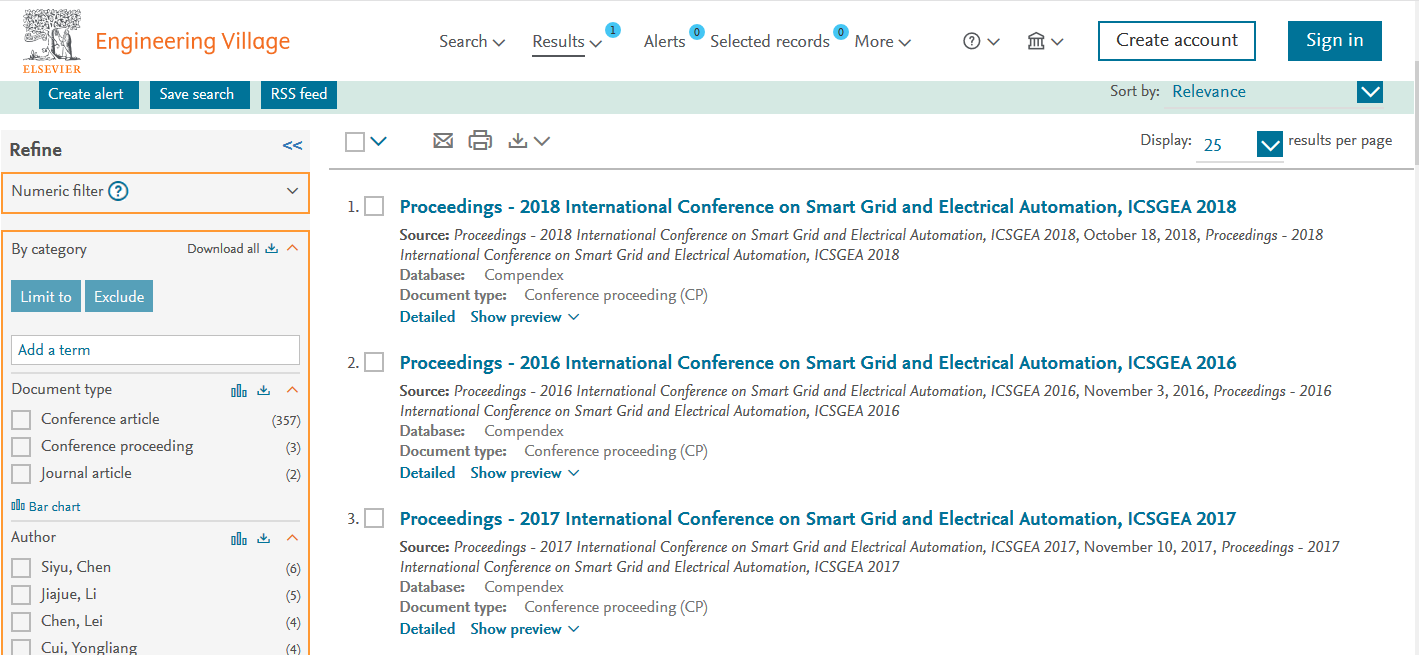This screenshot has width=1419, height=655.
Task: Open the help question mark menu
Action: 981,41
